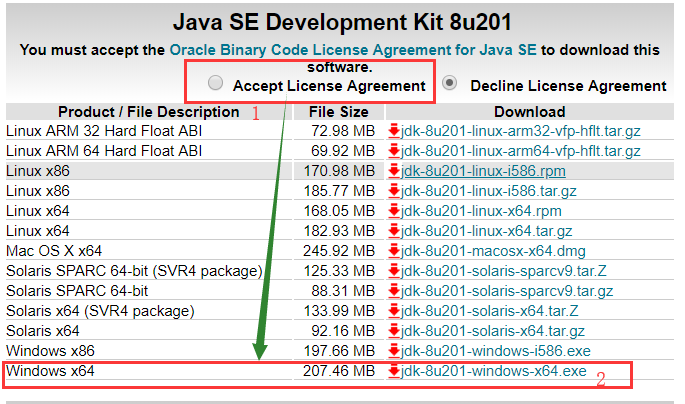Click the 182.93 MB file size
685x404 pixels.
(x=339, y=231)
